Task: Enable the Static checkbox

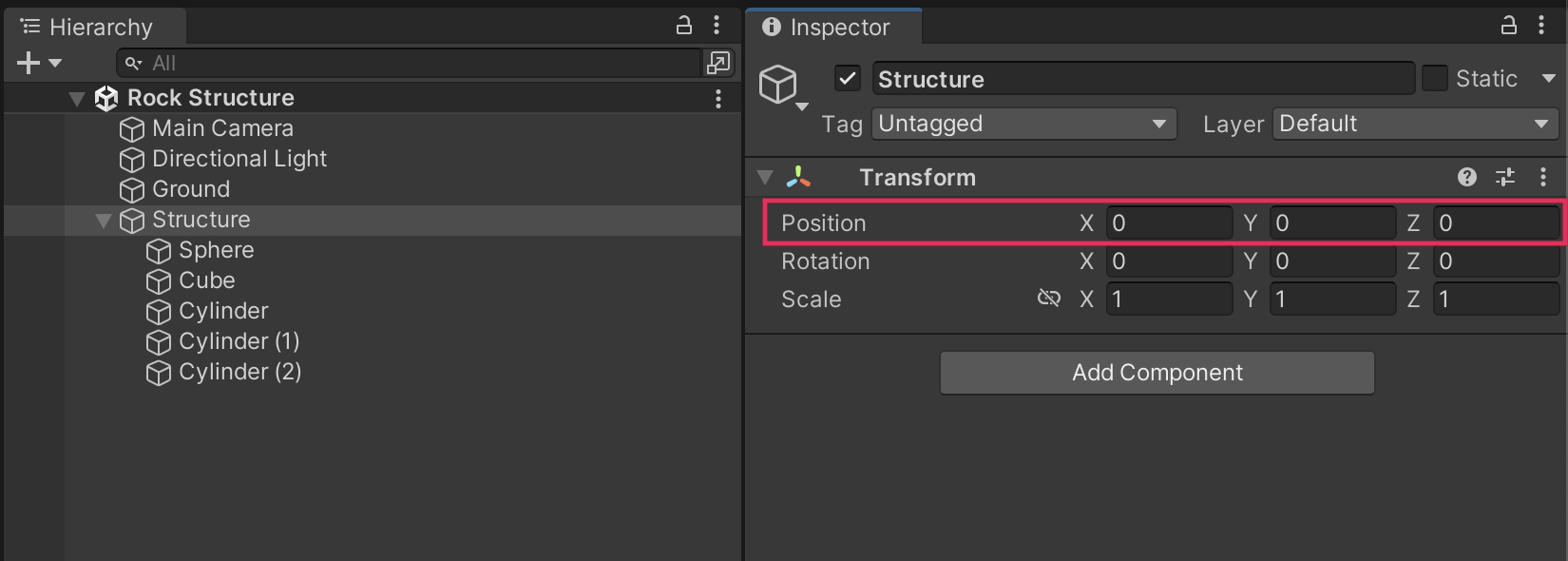Action: (x=1435, y=78)
